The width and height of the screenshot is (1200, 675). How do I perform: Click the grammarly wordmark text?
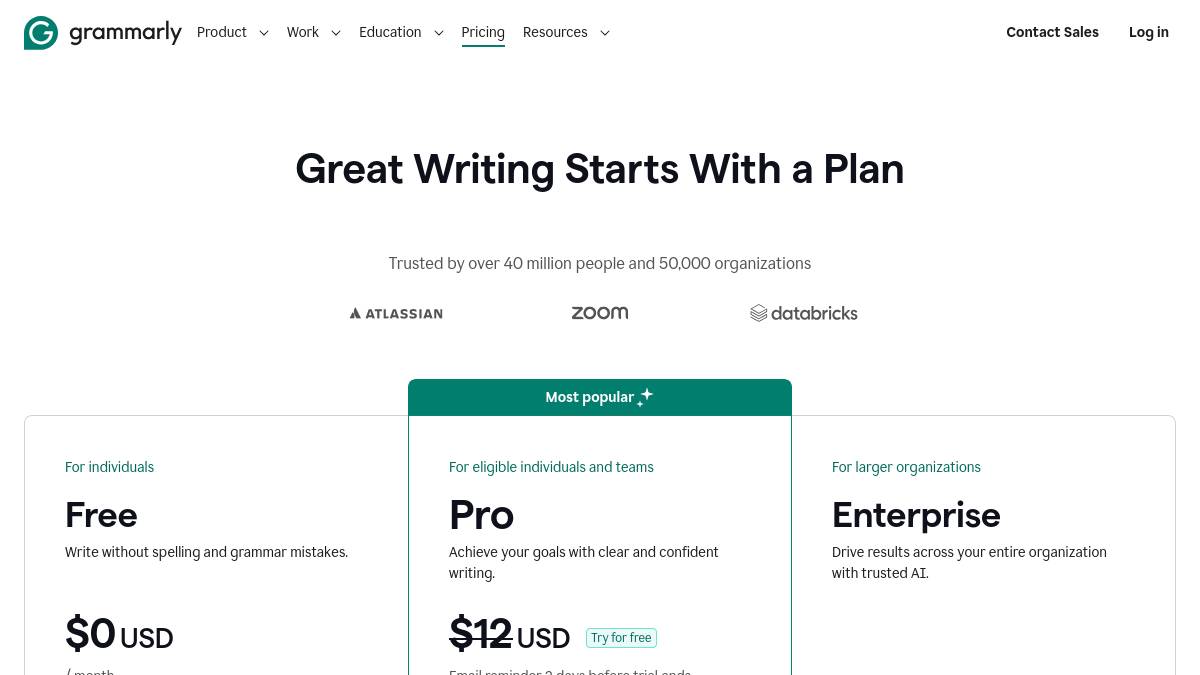point(126,33)
